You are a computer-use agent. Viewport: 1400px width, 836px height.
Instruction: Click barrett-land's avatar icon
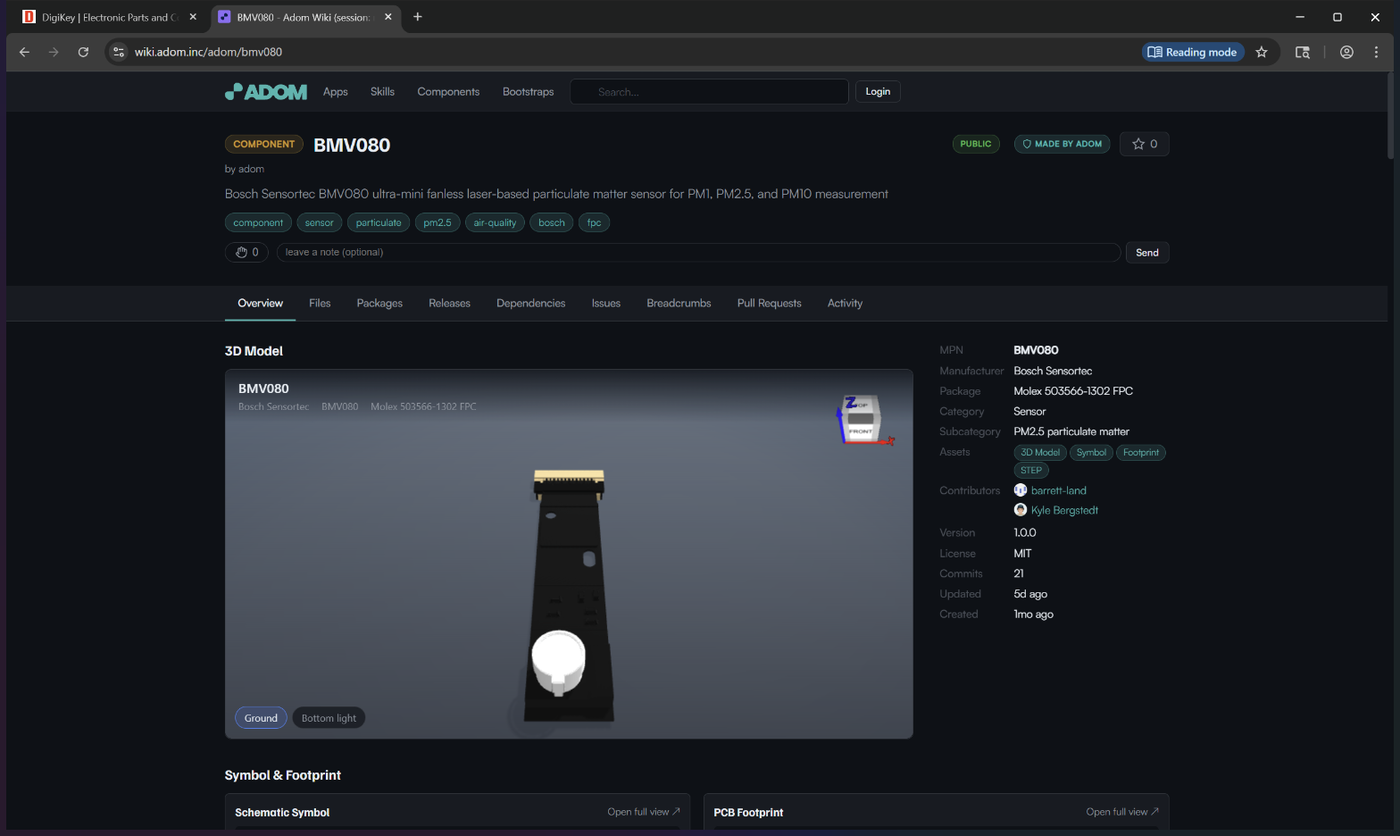[x=1020, y=490]
